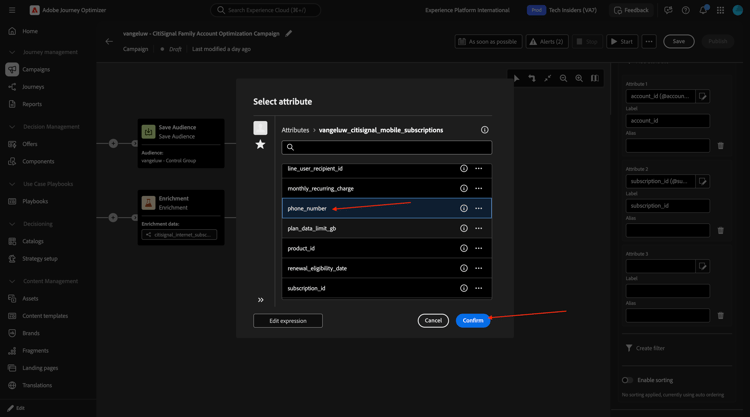Select the plan_data_limit_gb attribute row

coord(386,229)
